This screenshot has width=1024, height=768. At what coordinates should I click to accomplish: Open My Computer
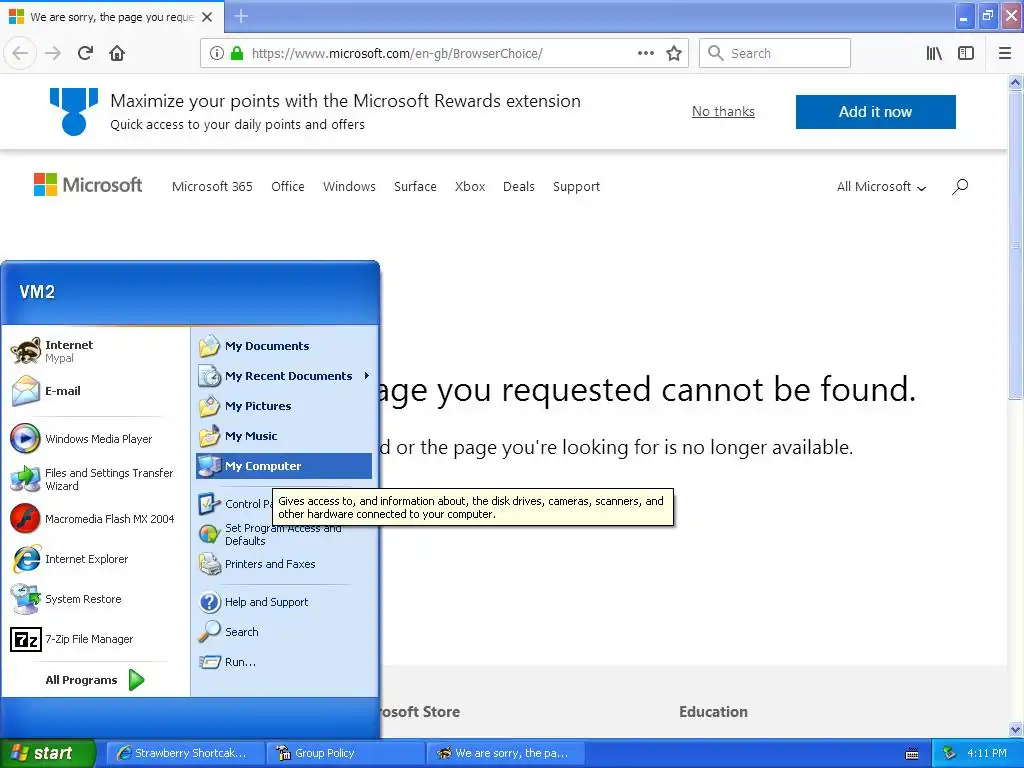tap(284, 466)
